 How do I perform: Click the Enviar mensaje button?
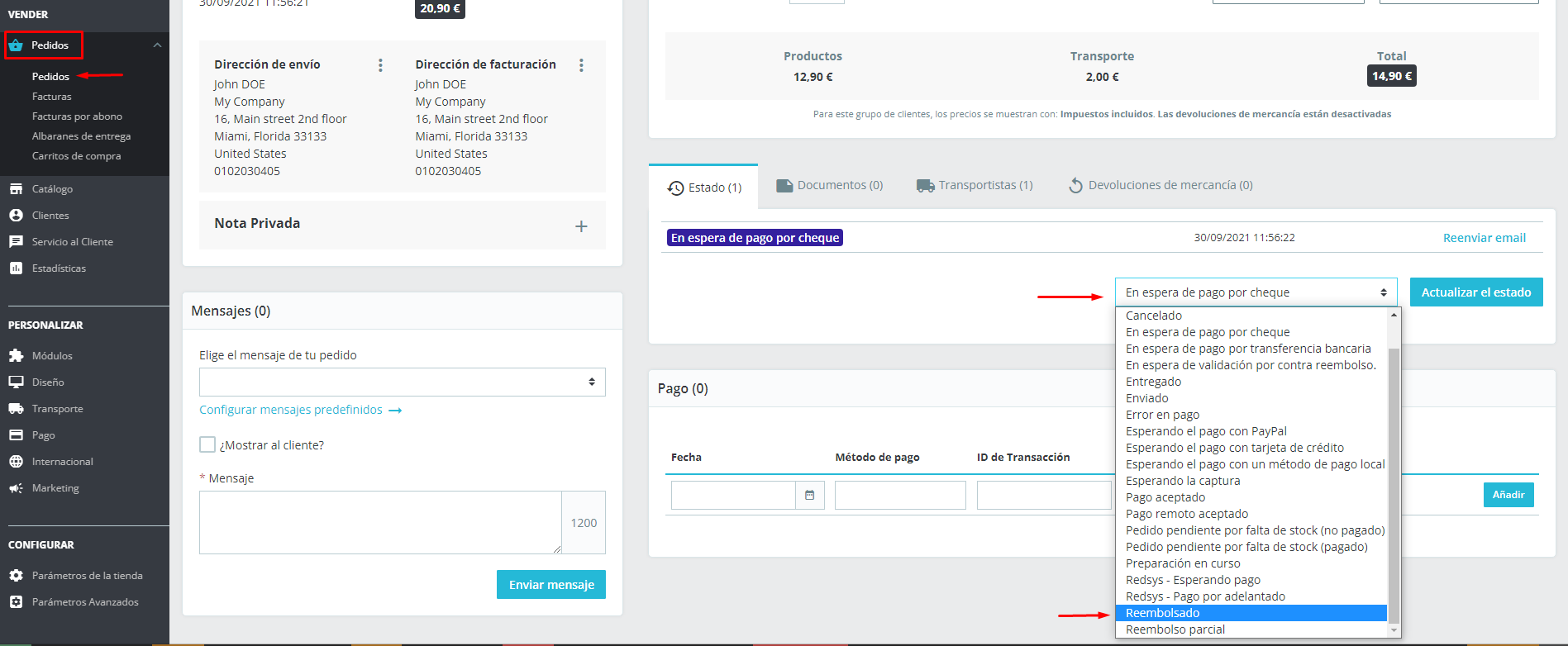[x=551, y=585]
